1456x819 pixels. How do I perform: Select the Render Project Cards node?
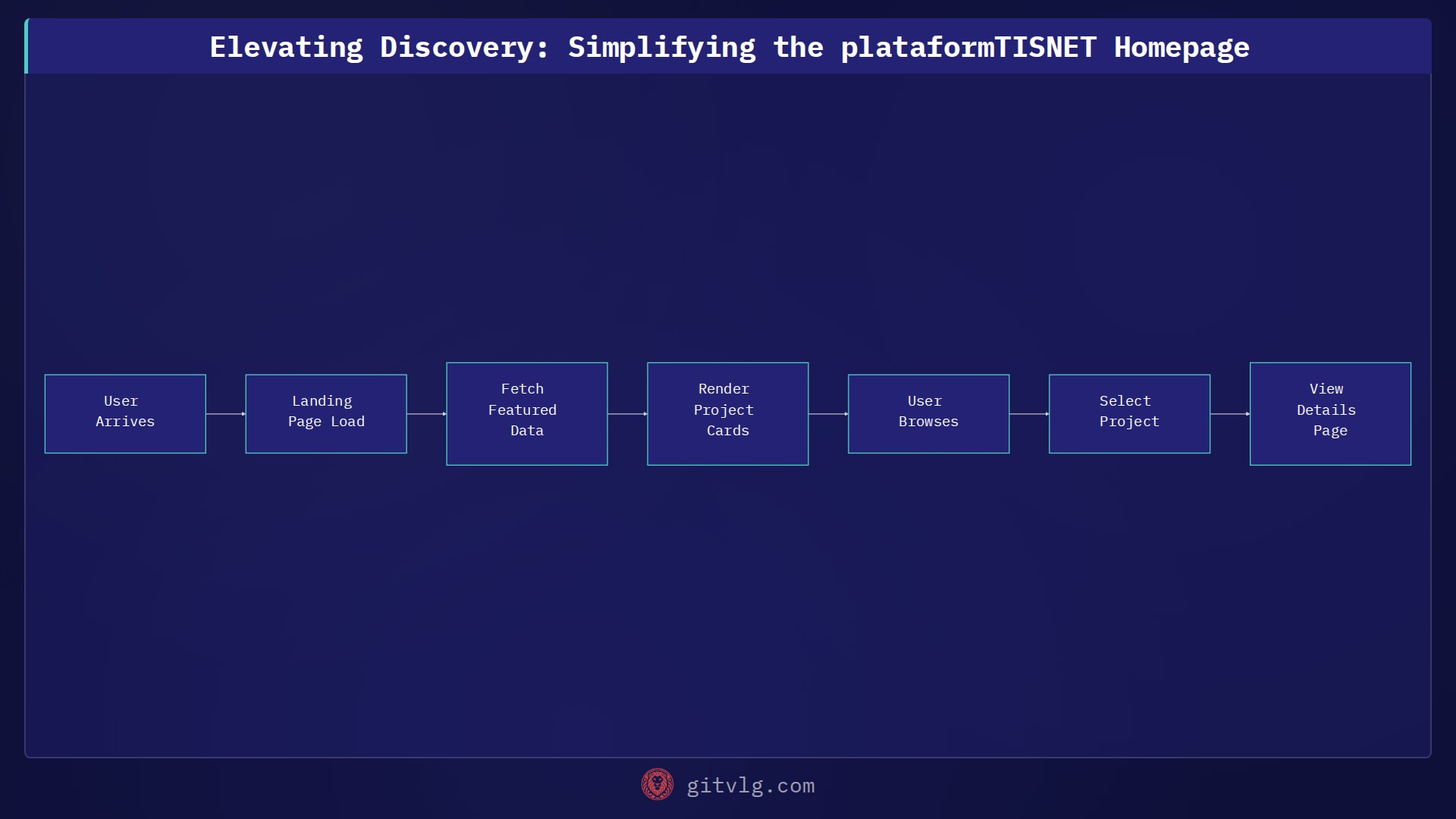point(728,414)
